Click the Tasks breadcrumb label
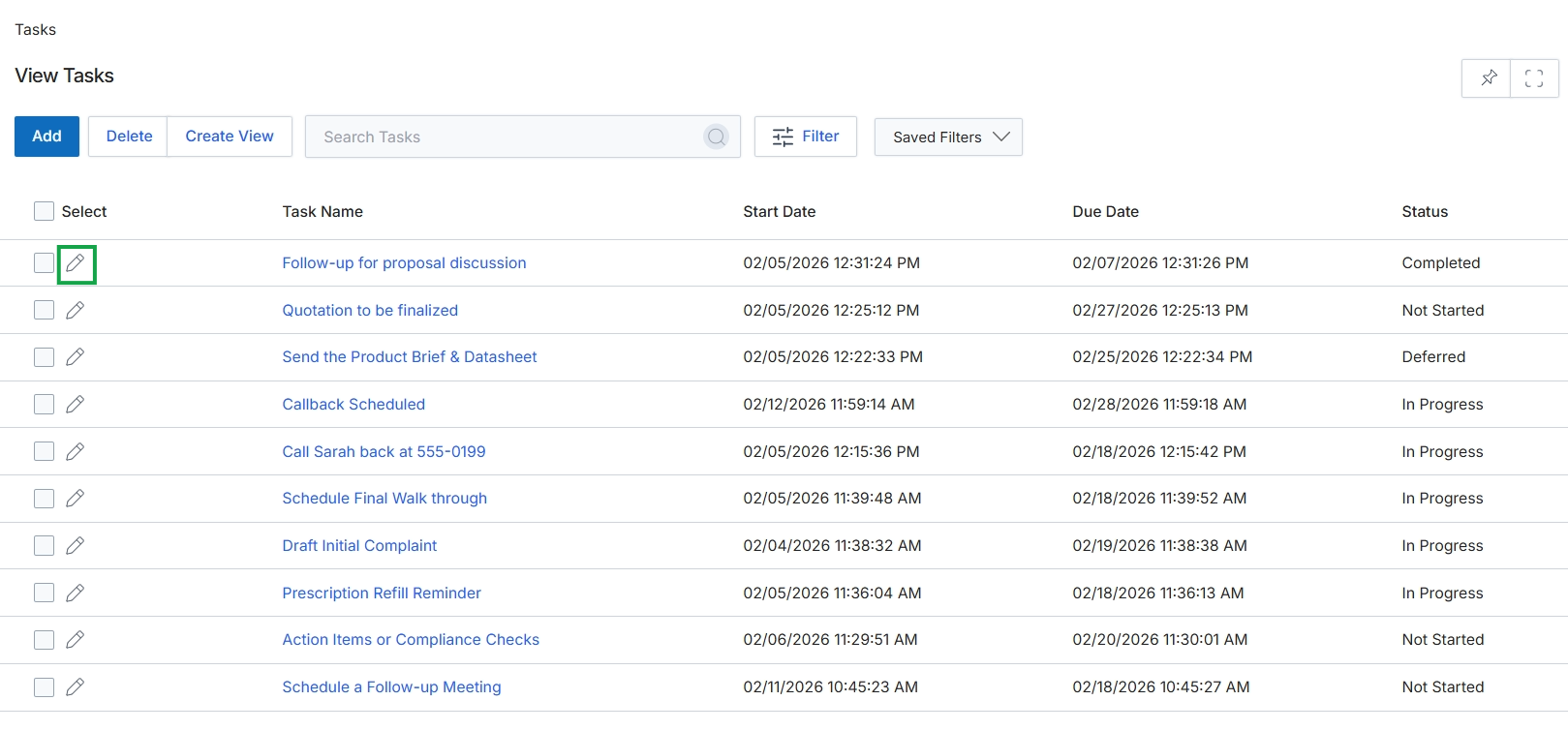This screenshot has width=1568, height=731. pos(36,30)
